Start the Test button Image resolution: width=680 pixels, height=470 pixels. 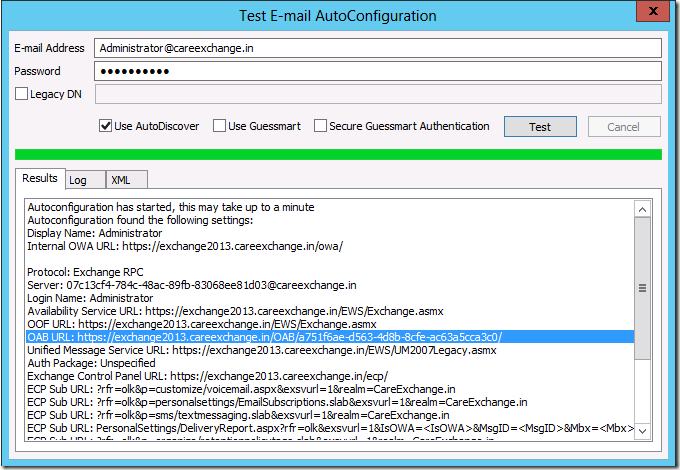(x=540, y=127)
